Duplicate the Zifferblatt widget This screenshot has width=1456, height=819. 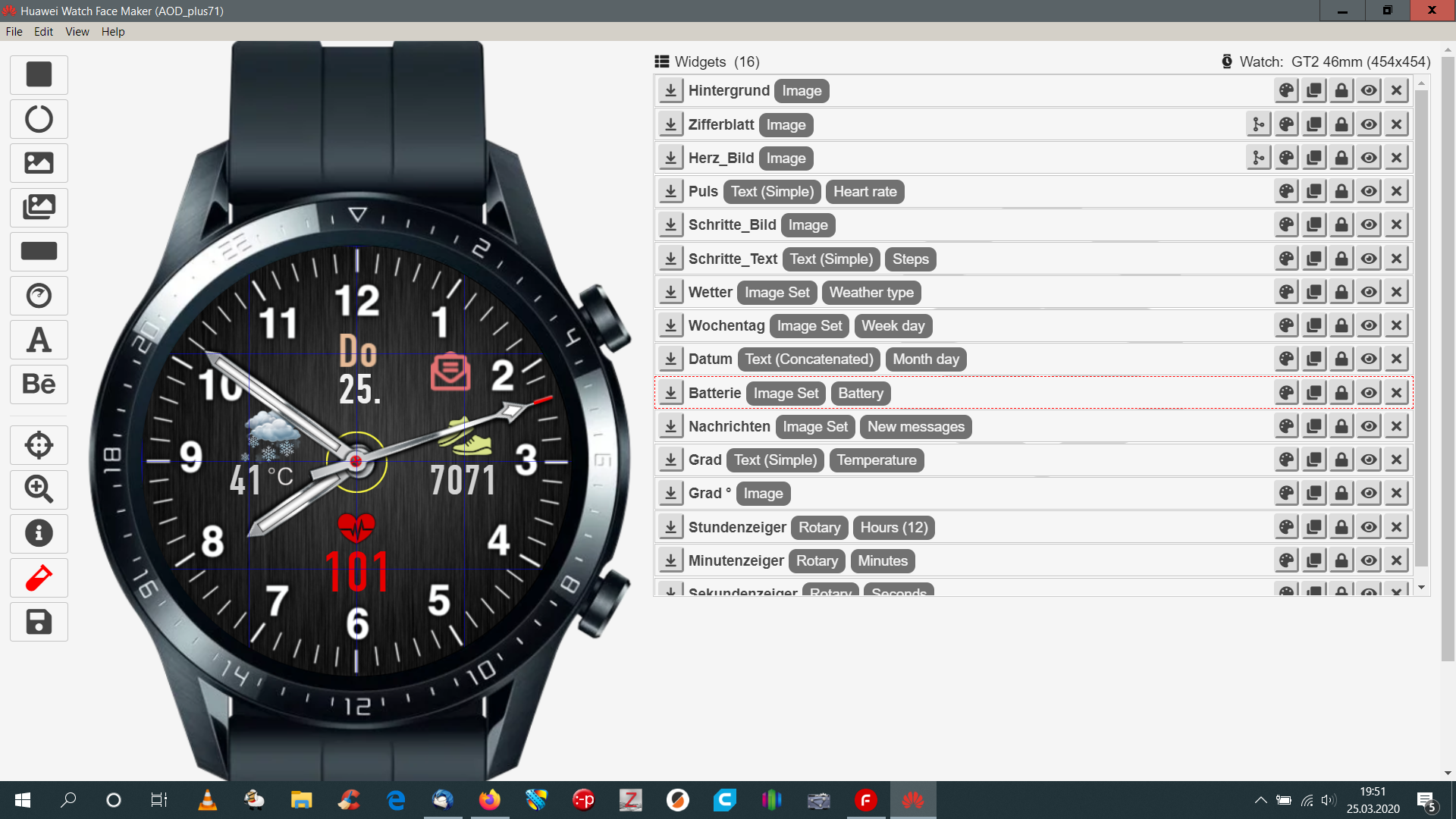coord(1314,124)
